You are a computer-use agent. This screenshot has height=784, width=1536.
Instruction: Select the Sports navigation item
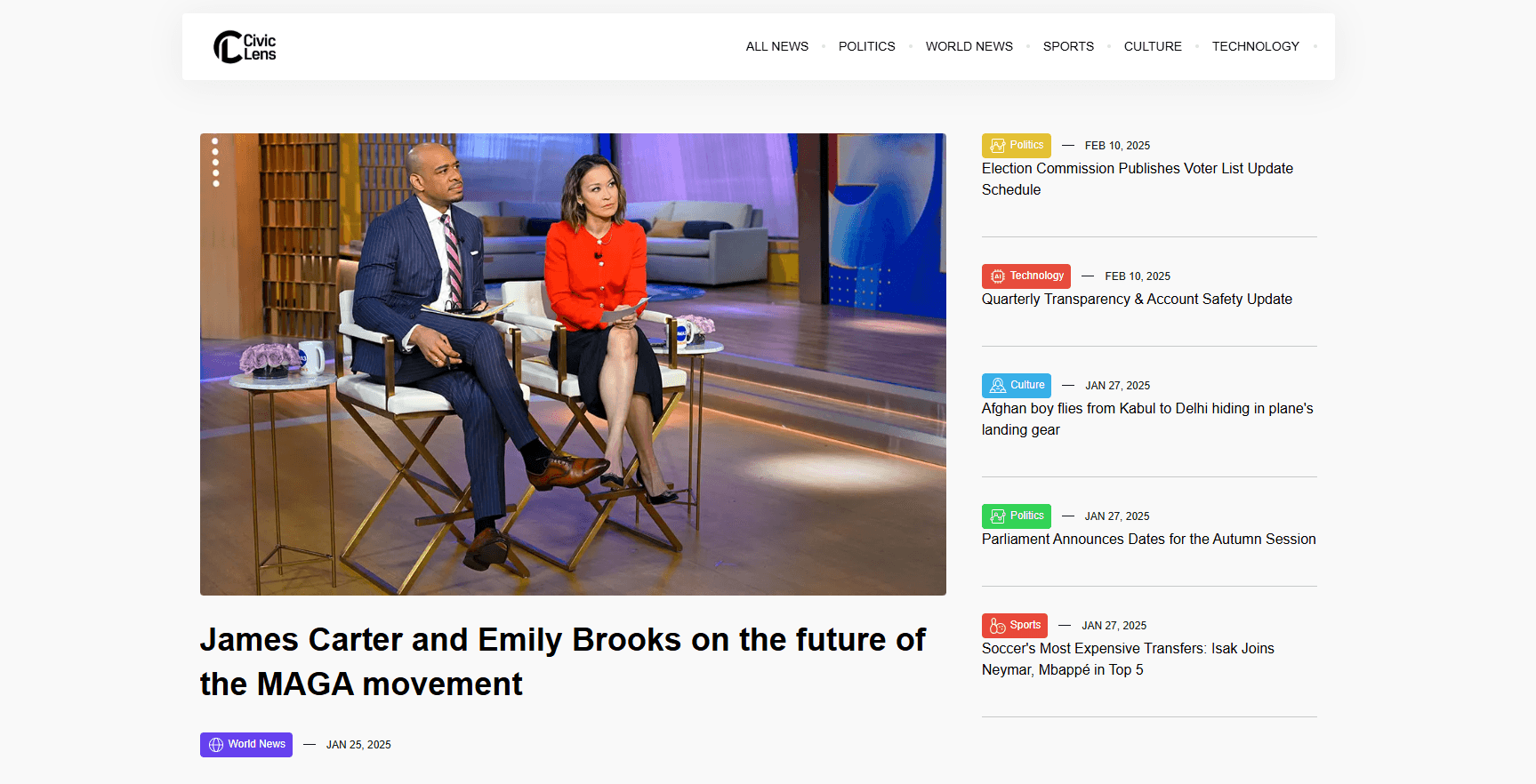[x=1068, y=46]
